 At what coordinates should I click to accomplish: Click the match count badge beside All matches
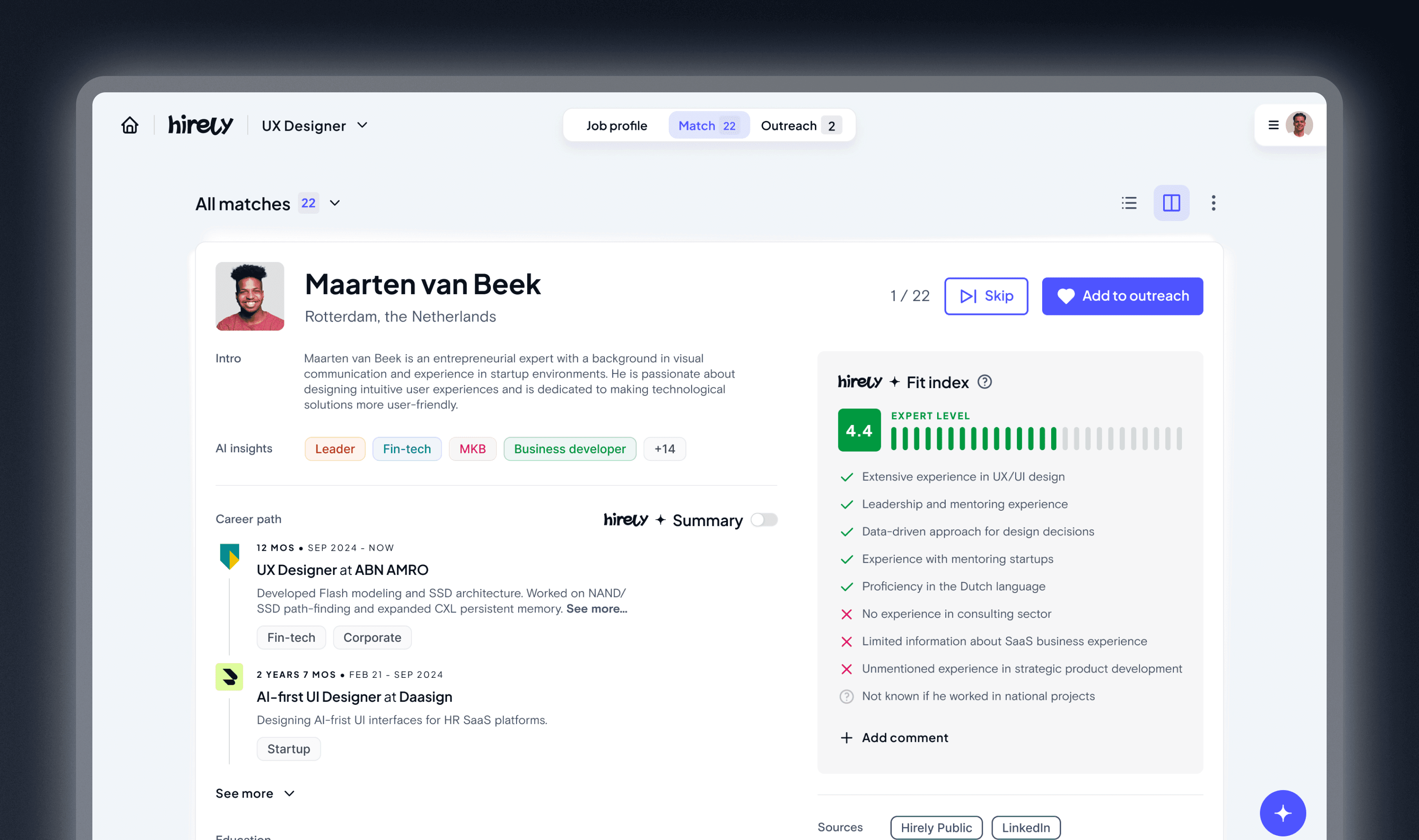click(308, 203)
